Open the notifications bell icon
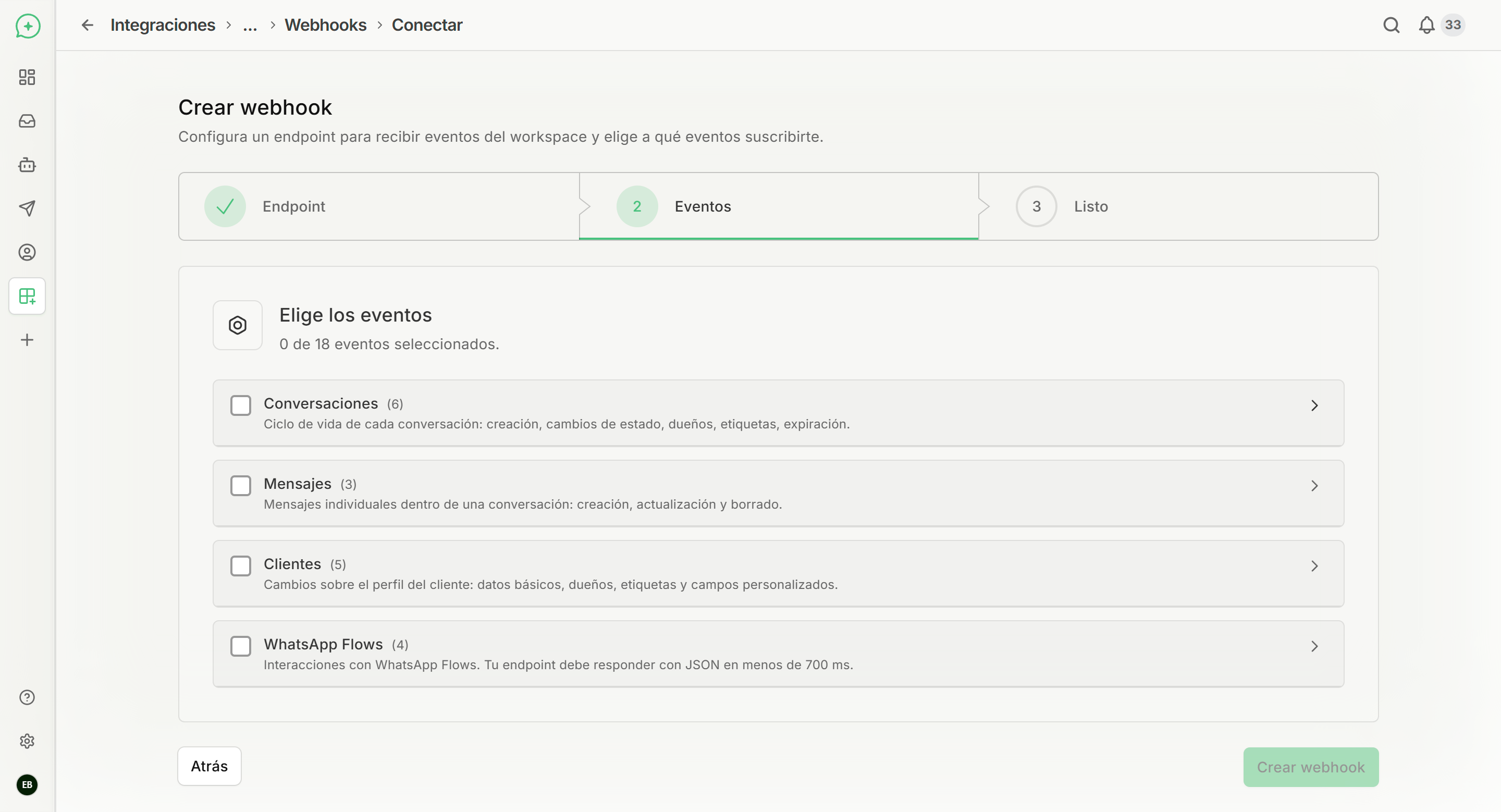The image size is (1501, 812). coord(1426,25)
